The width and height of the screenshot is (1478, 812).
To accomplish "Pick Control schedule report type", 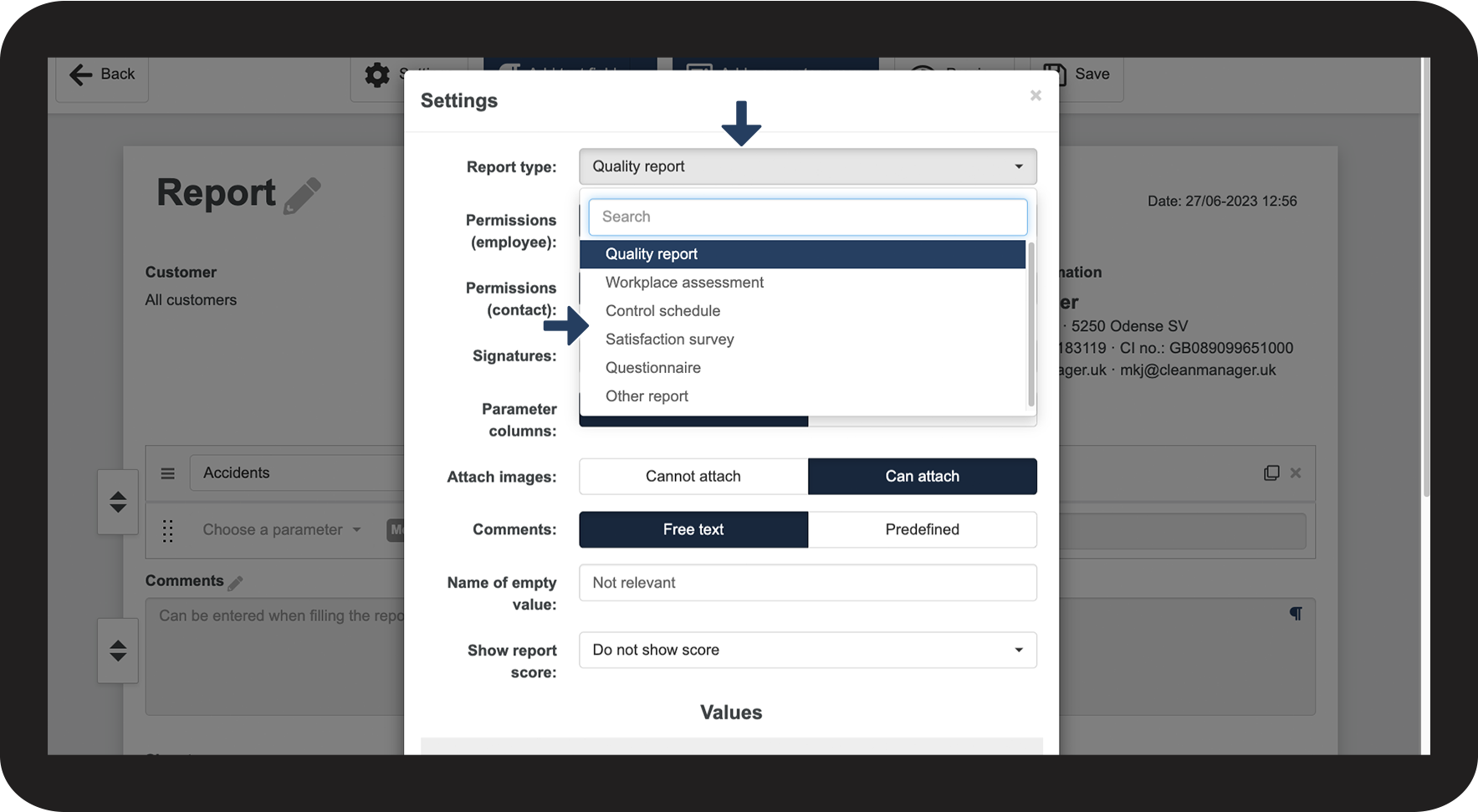I will (802, 311).
